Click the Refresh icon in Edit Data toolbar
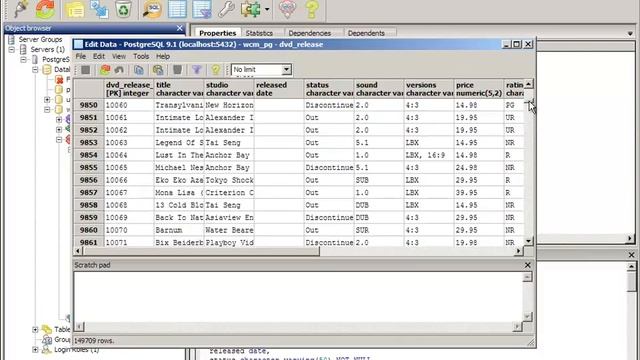 105,70
